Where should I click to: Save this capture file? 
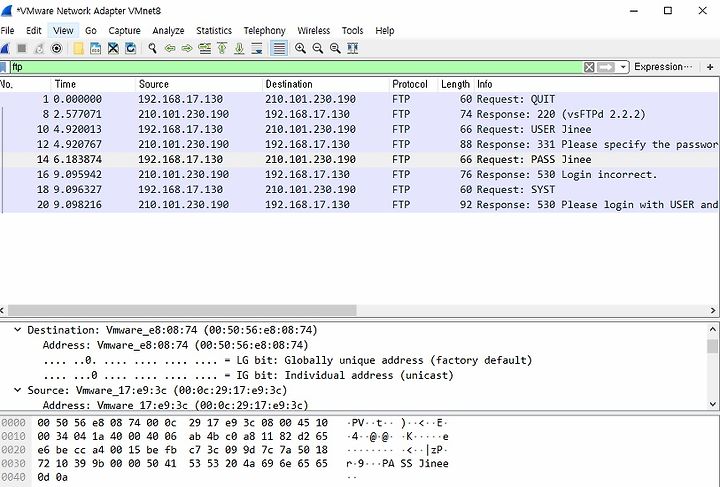coord(96,48)
